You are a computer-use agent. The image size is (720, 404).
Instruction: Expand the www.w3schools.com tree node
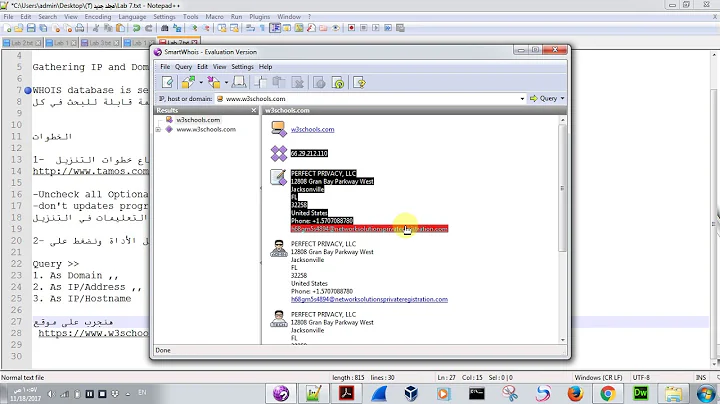158,129
